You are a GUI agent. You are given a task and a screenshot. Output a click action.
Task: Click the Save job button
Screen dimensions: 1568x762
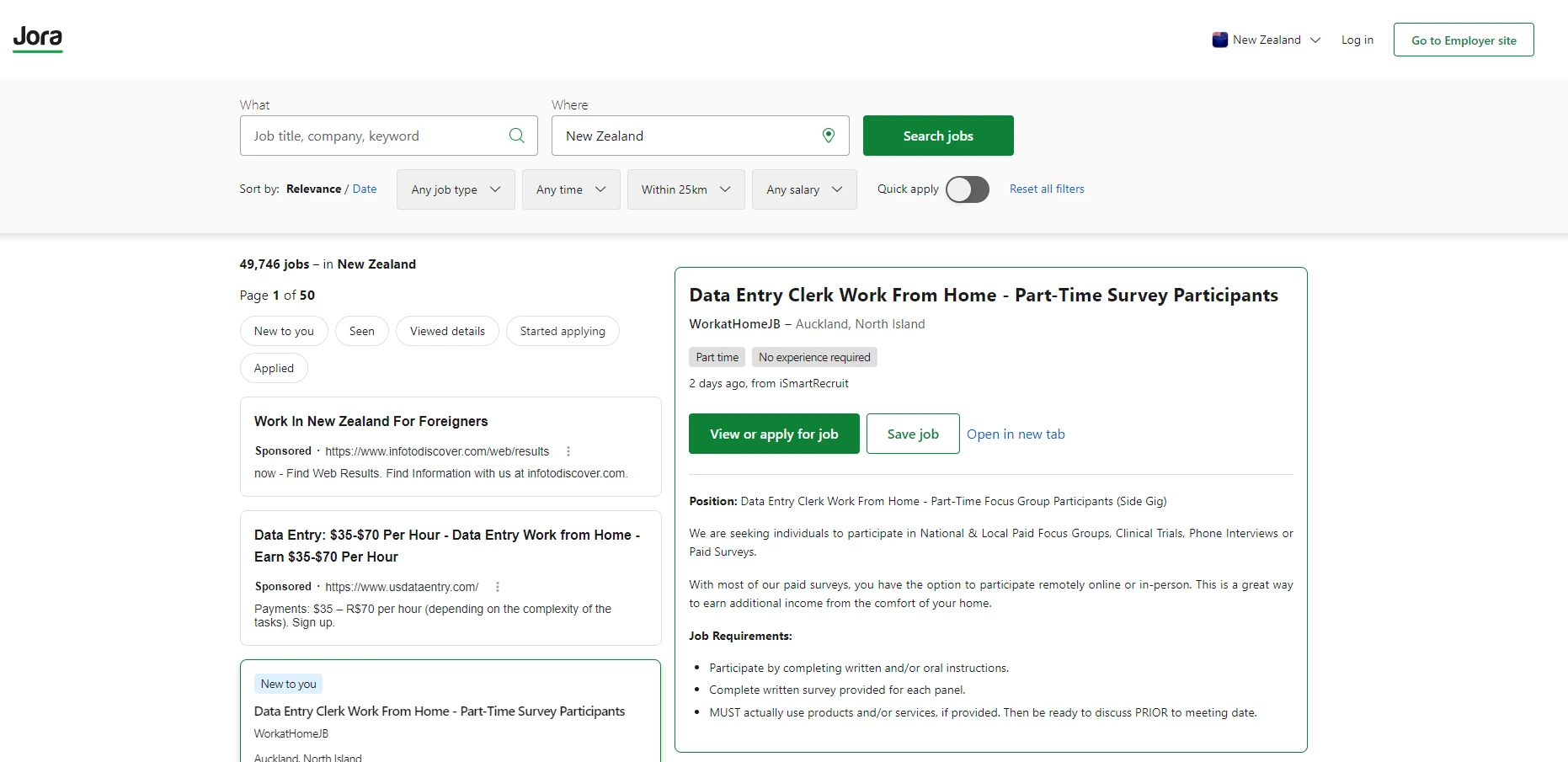point(913,434)
